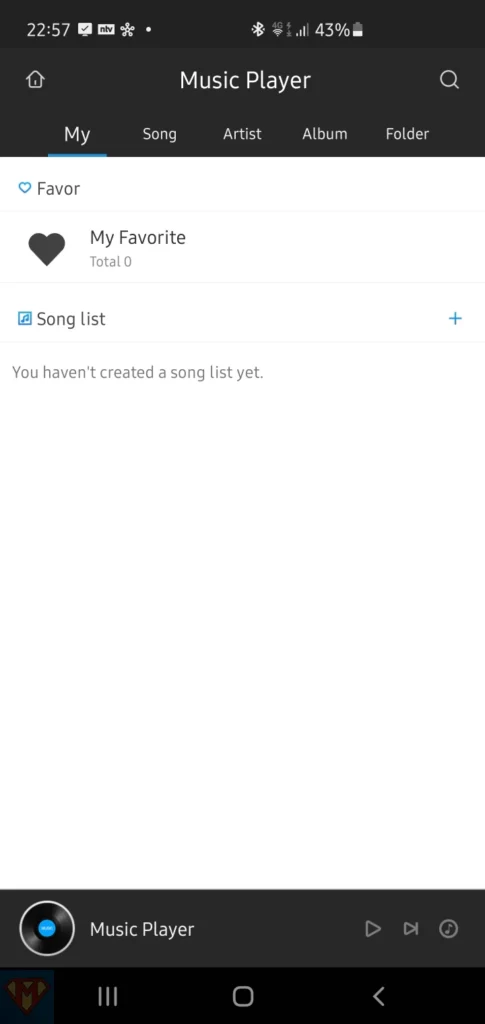Viewport: 485px width, 1024px height.
Task: Open the music note playlist icon
Action: 448,928
